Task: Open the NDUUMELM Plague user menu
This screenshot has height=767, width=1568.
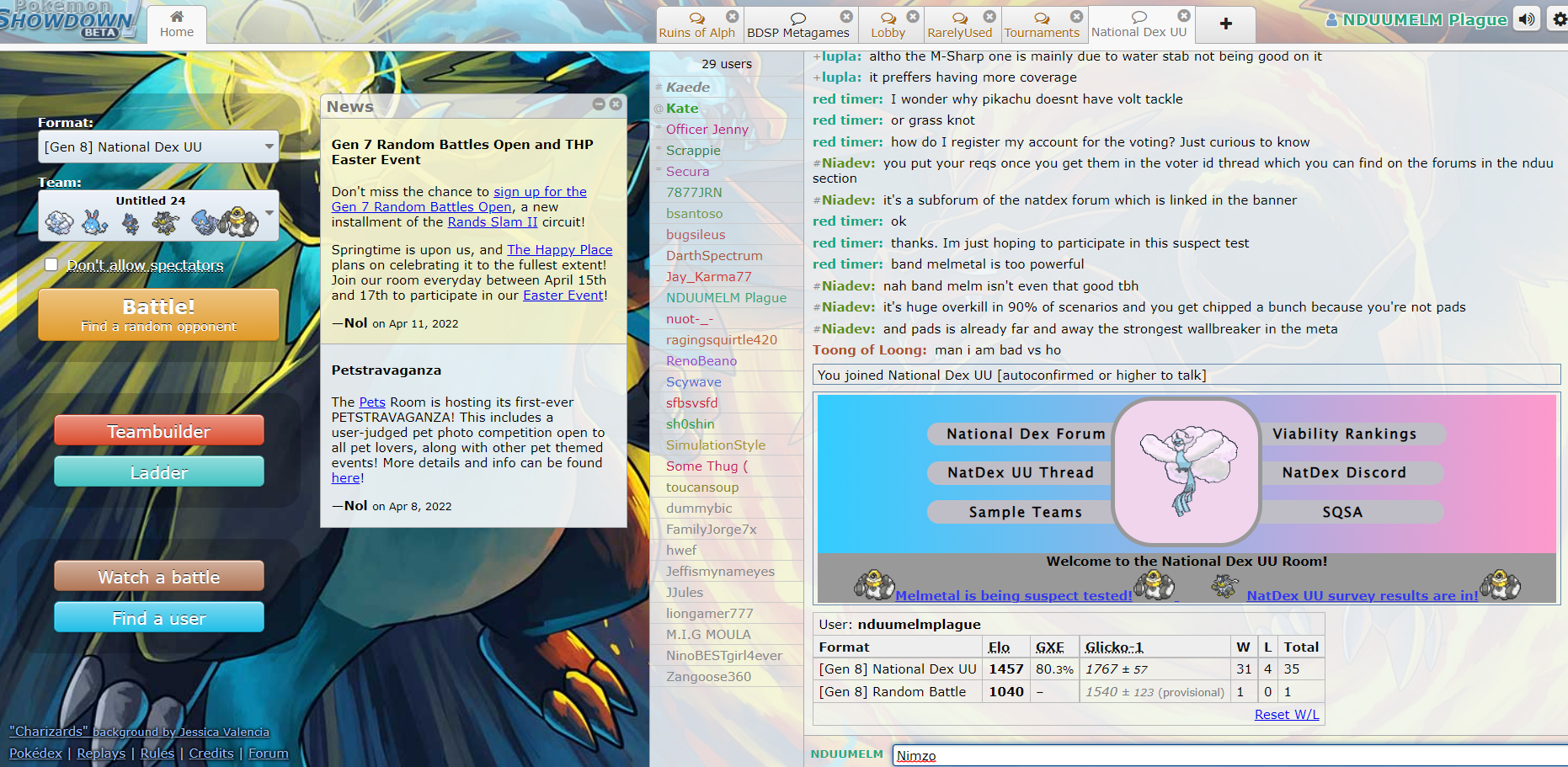Action: coord(1416,19)
